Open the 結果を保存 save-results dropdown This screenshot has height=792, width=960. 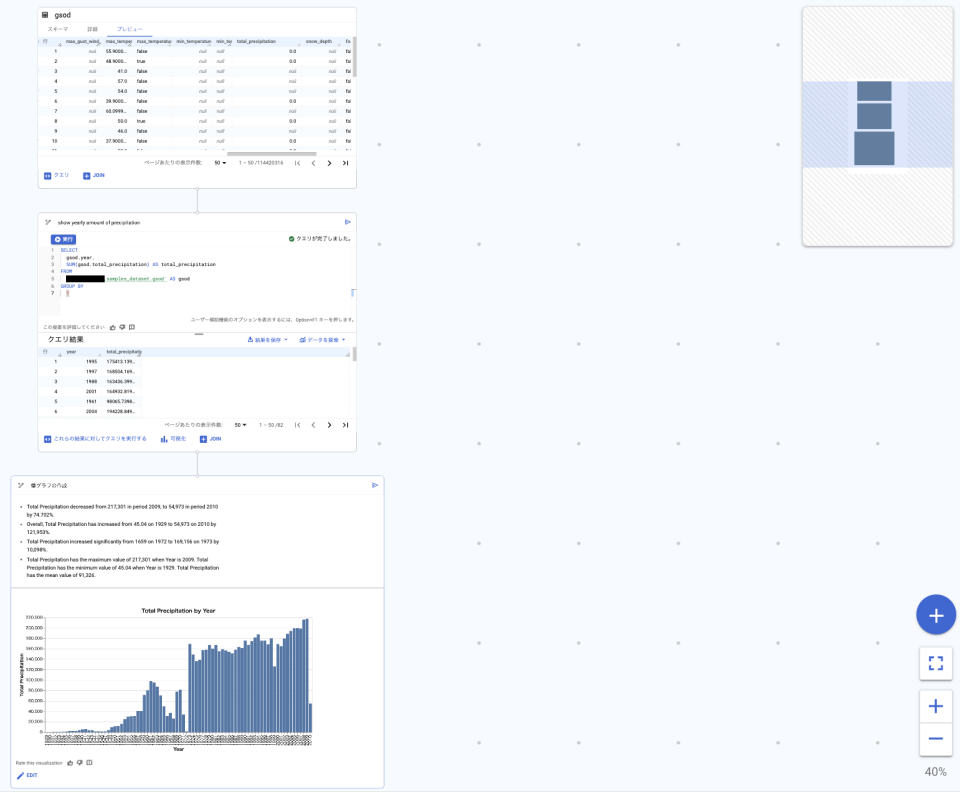pyautogui.click(x=265, y=340)
